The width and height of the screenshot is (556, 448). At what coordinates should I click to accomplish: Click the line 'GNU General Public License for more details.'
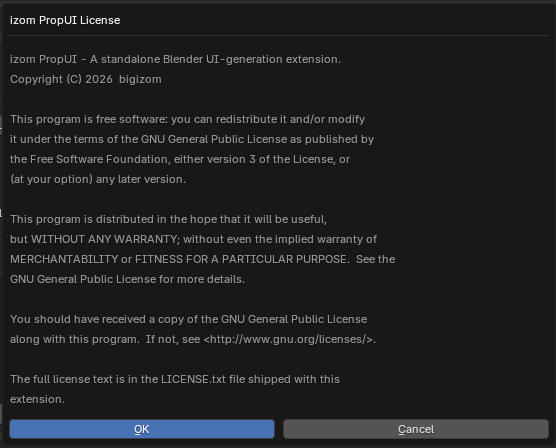127,279
